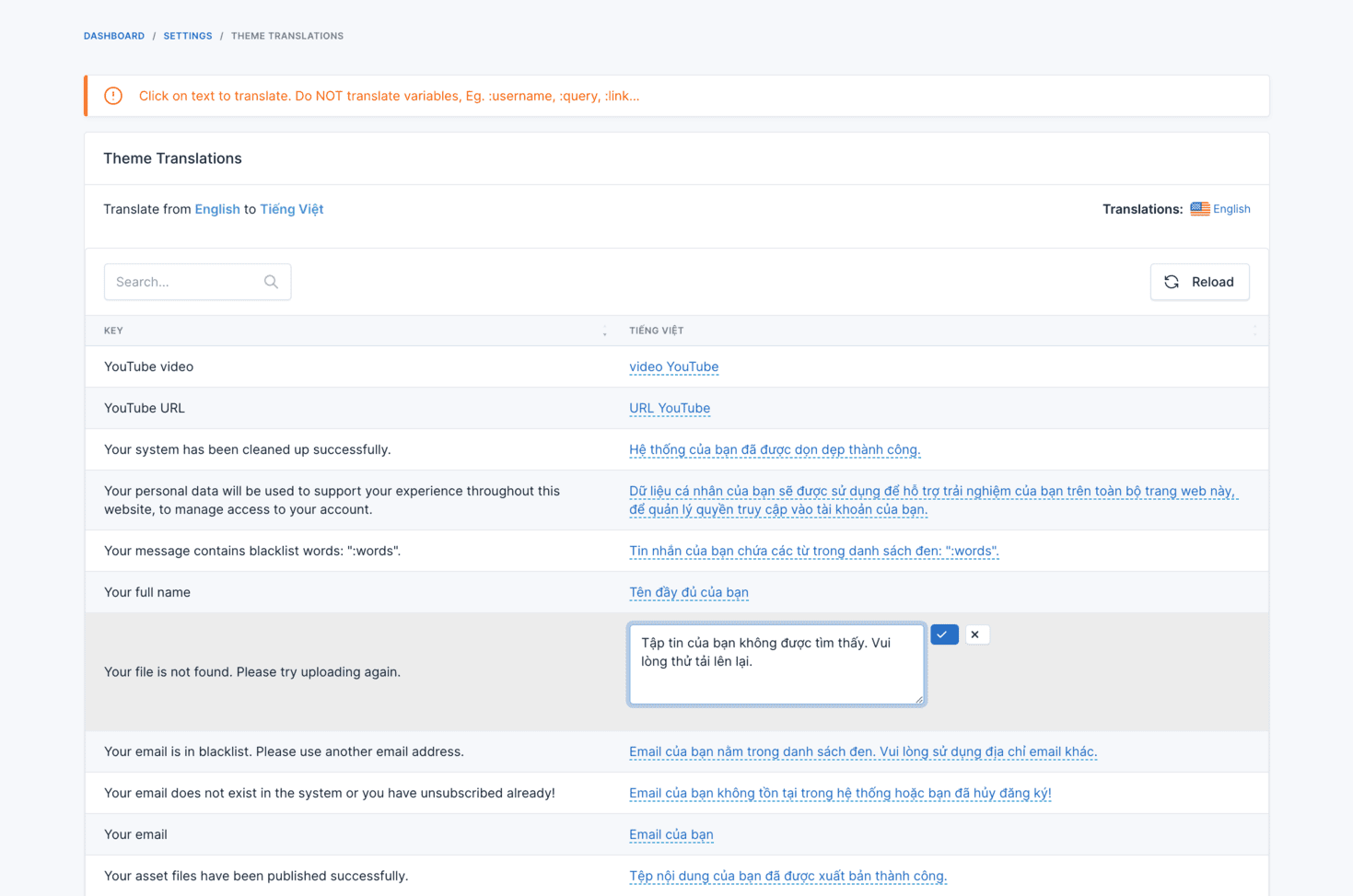Cancel editing with the X button
The height and width of the screenshot is (896, 1353).
[x=975, y=634]
